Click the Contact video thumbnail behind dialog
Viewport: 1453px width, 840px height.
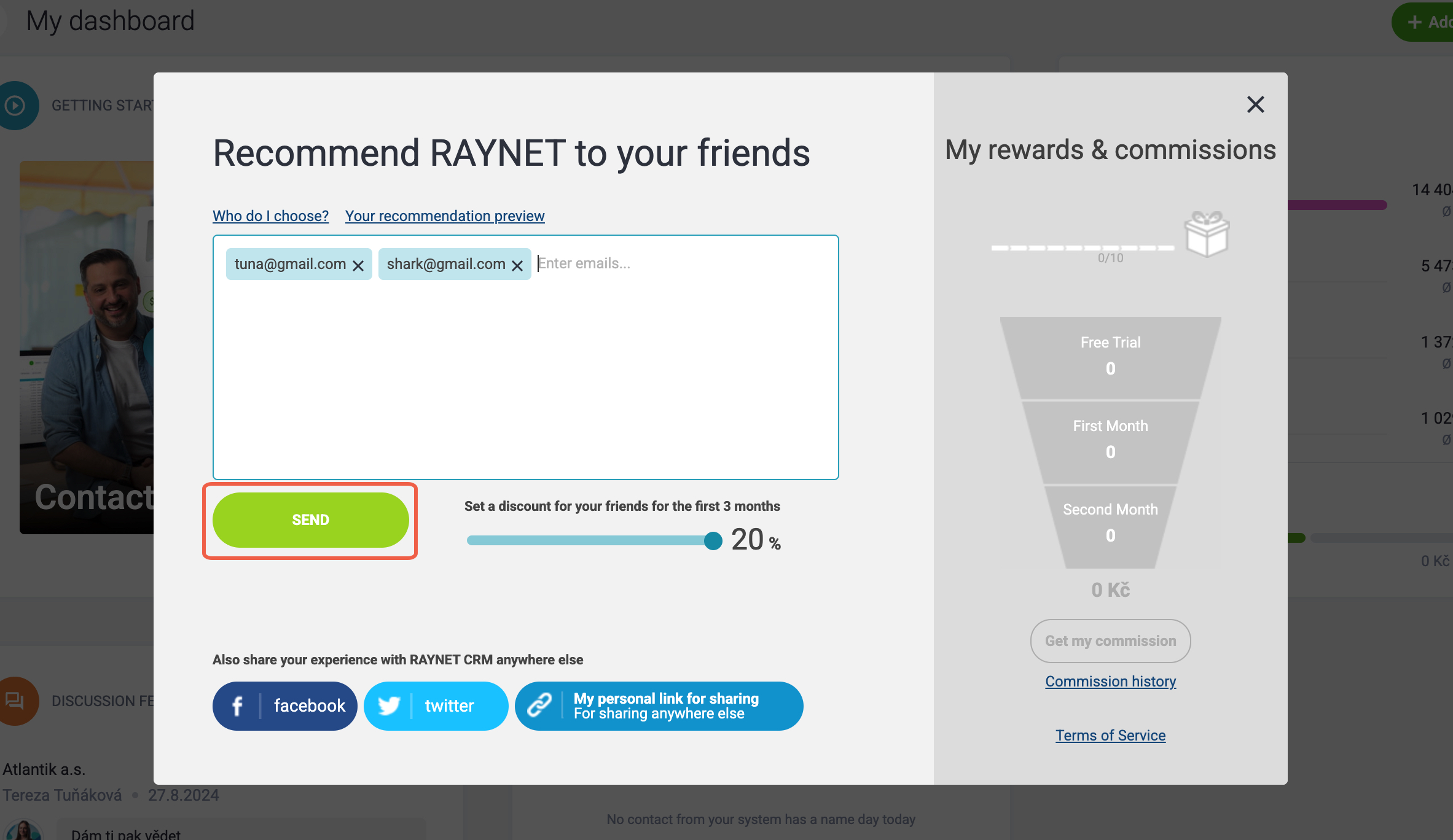(87, 347)
